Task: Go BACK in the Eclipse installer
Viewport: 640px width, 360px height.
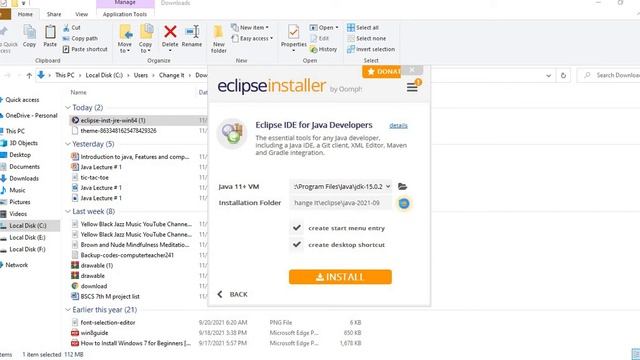Action: coord(233,294)
